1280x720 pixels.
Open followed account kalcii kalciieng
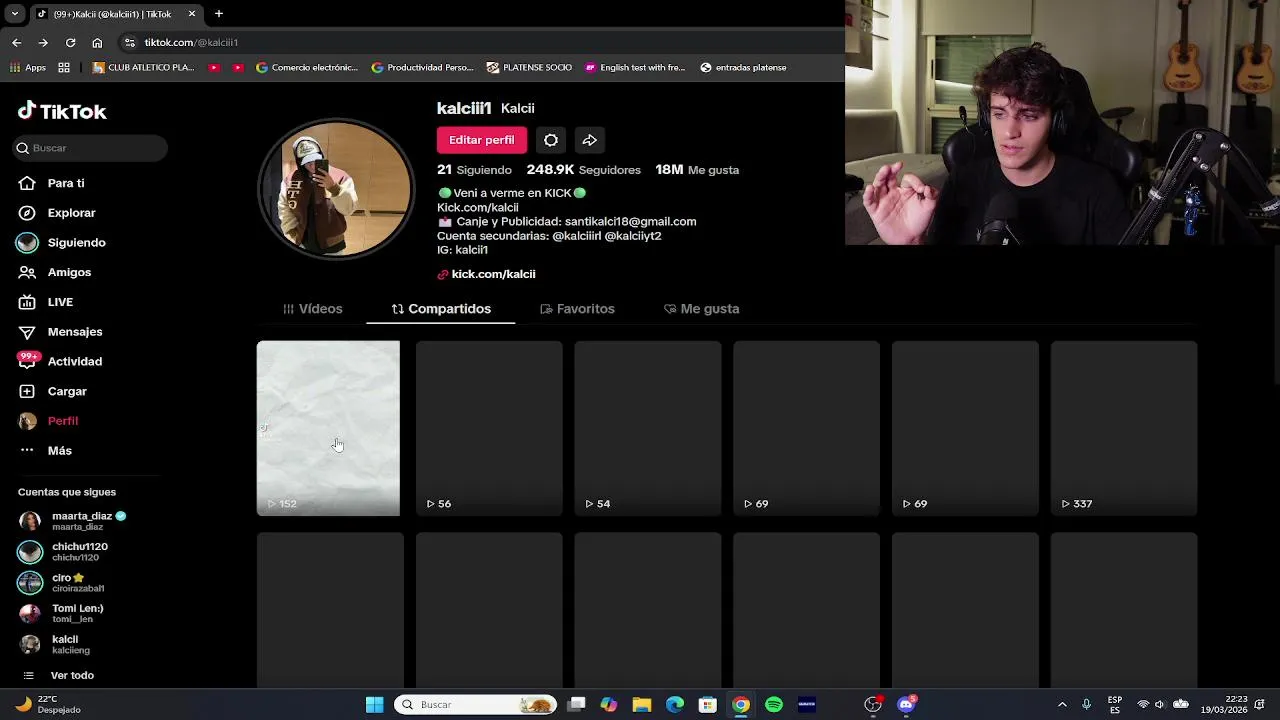pyautogui.click(x=54, y=645)
